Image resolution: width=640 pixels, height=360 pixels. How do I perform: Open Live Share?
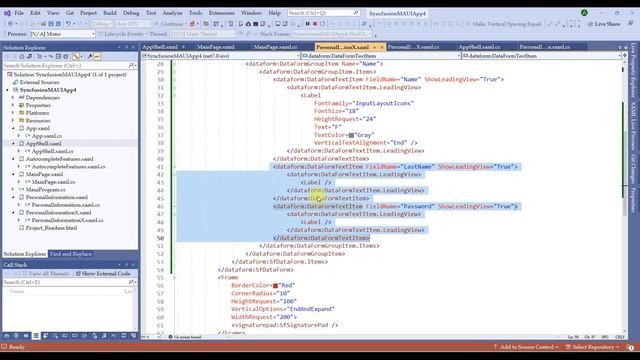(604, 24)
